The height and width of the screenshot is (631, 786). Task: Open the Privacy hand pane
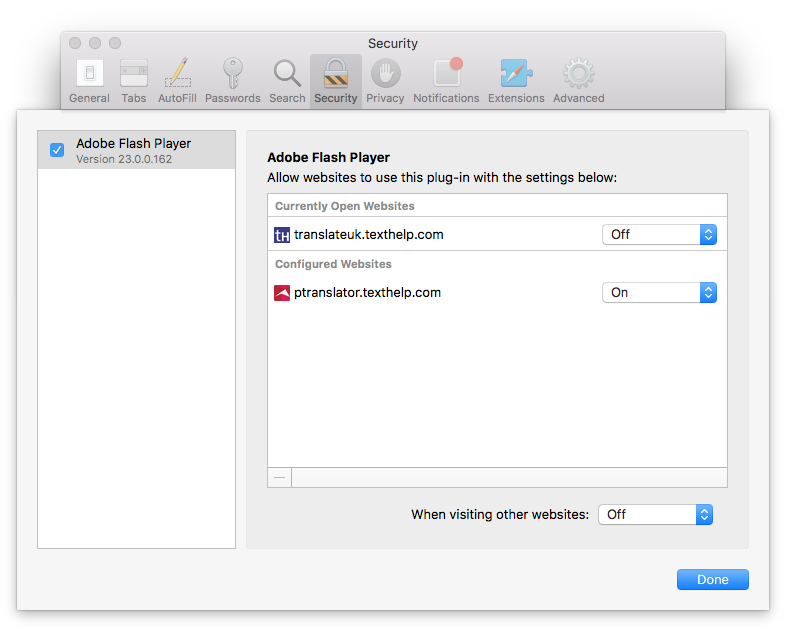[x=385, y=81]
